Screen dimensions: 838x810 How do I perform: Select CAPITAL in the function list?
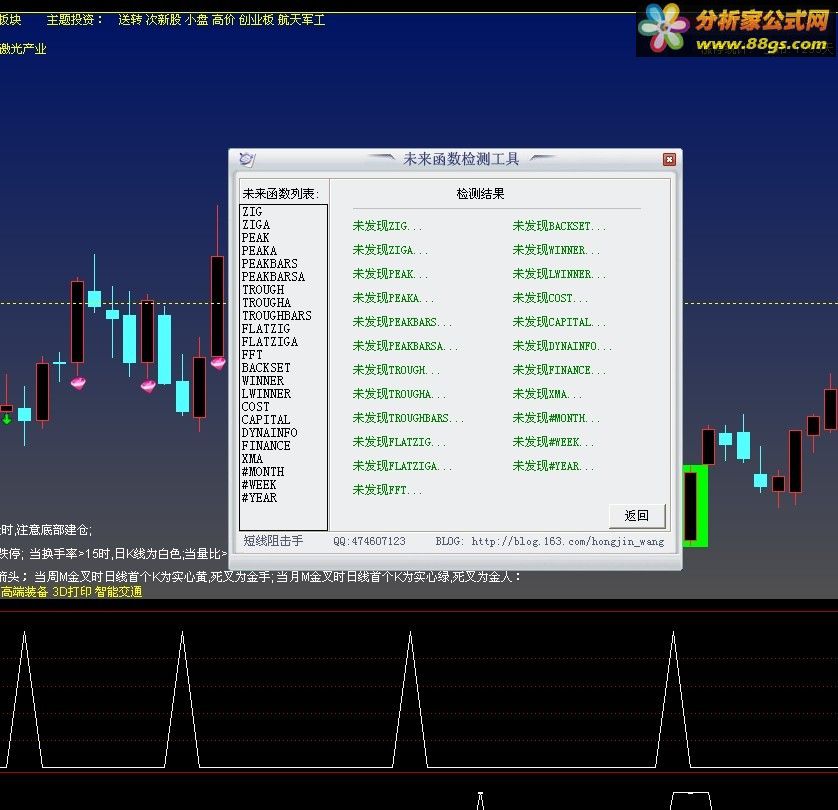[266, 419]
